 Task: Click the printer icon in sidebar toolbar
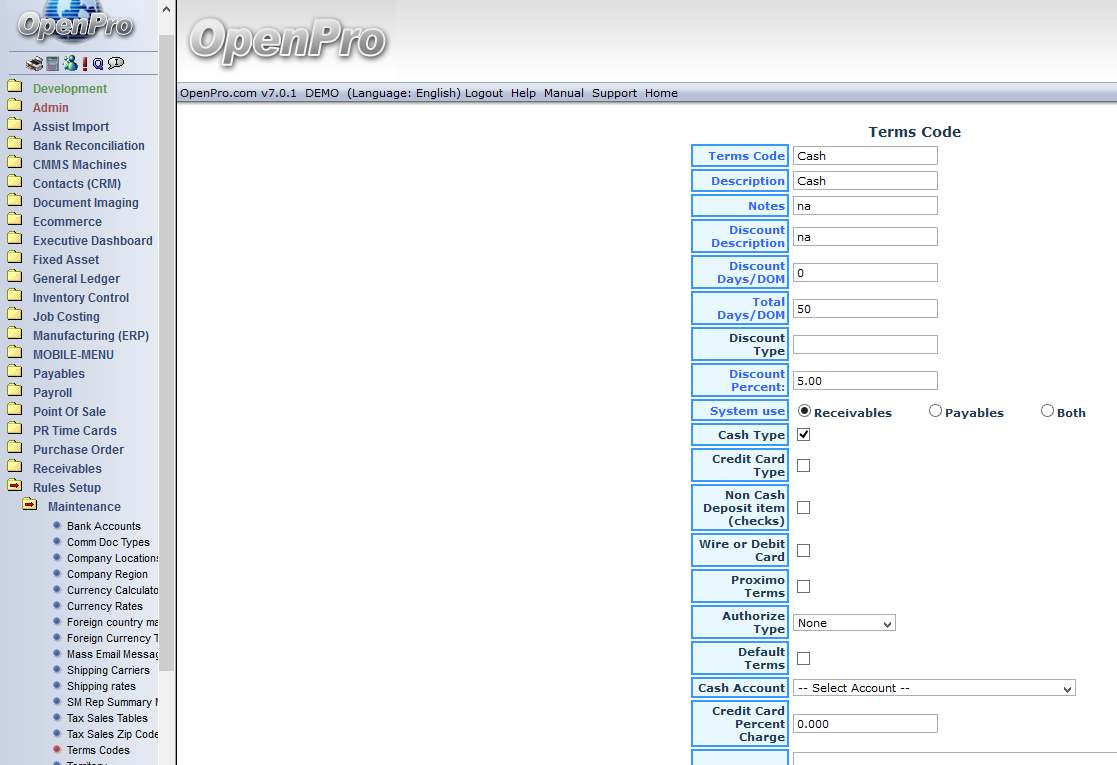(x=34, y=64)
